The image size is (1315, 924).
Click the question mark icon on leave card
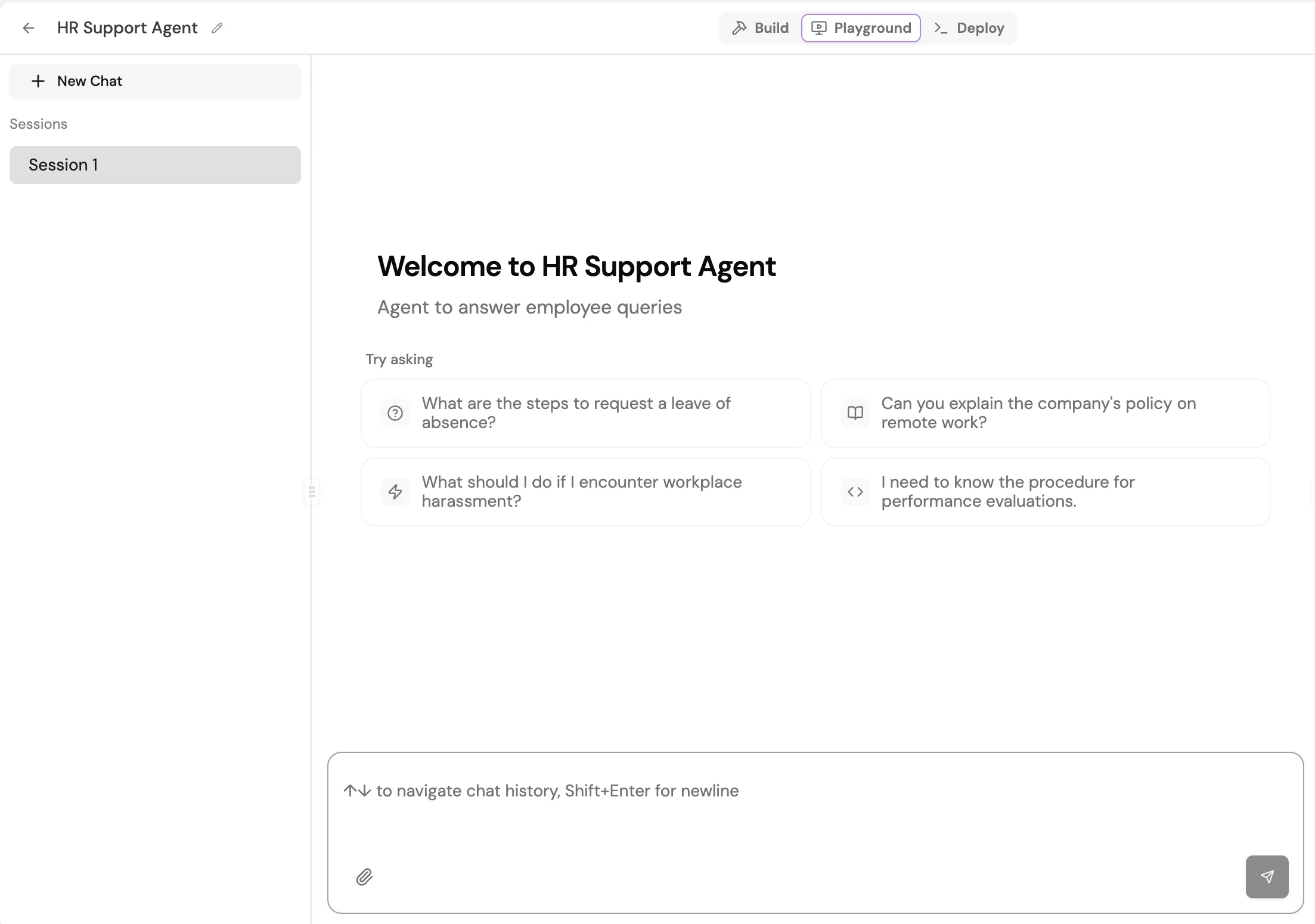coord(395,413)
